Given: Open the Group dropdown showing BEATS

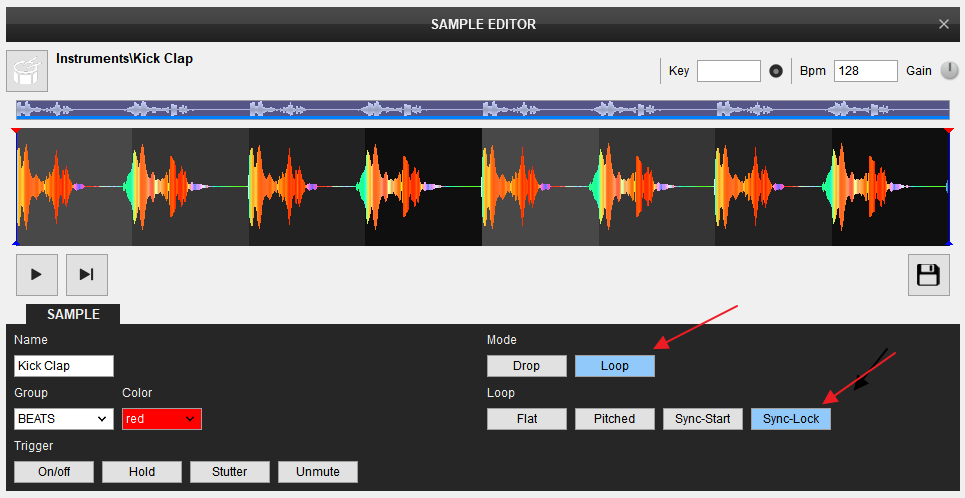Looking at the screenshot, I should 63,419.
